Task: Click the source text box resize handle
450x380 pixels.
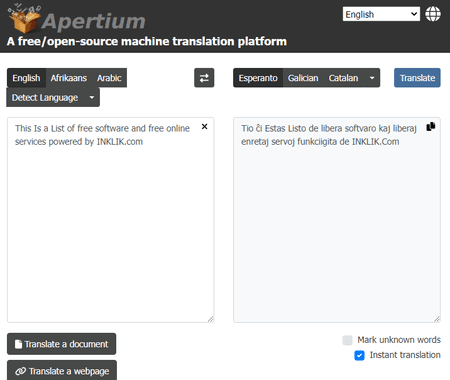Action: point(211,319)
